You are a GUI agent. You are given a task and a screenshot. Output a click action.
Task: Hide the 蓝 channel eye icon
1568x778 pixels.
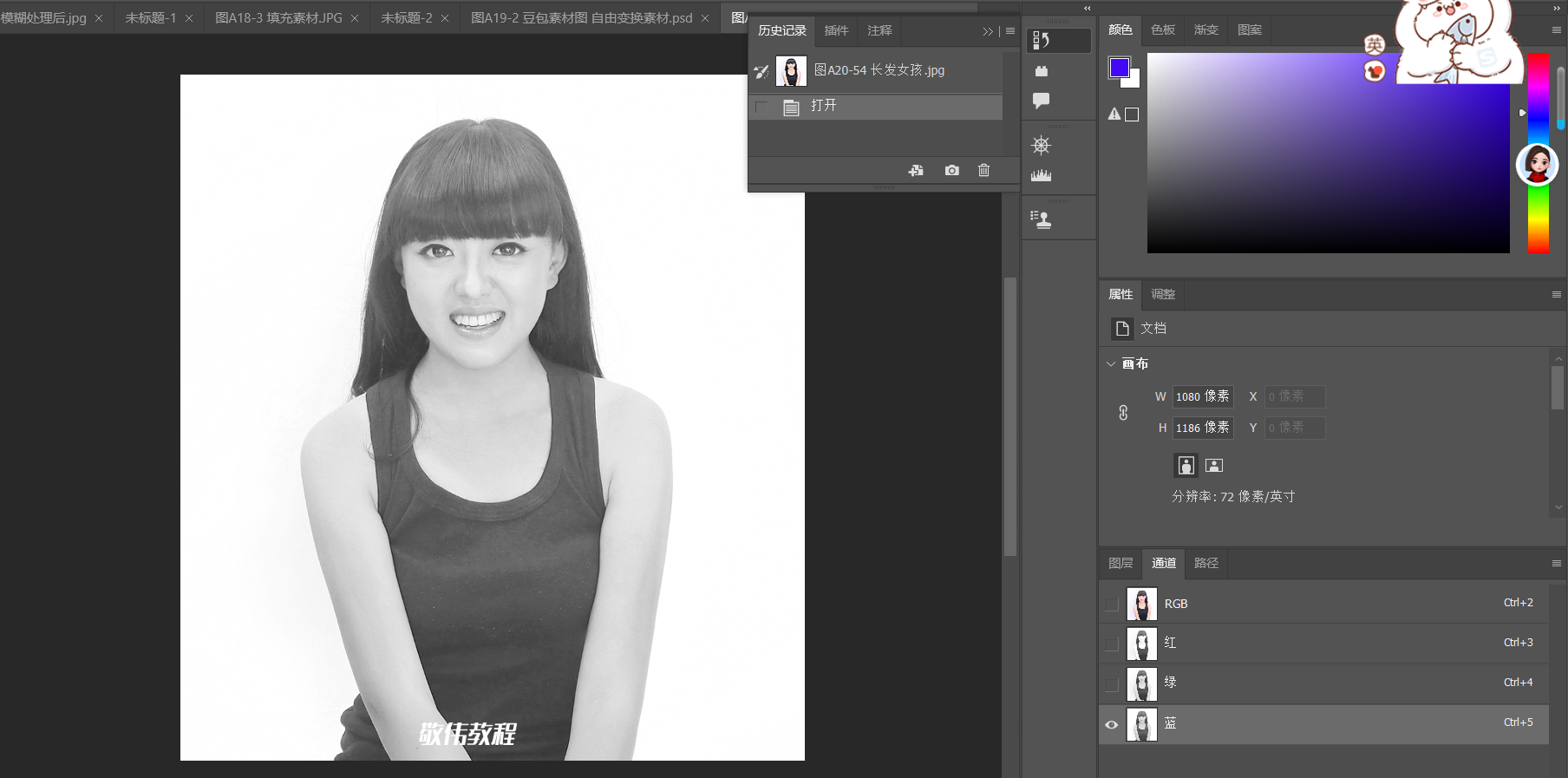(x=1112, y=724)
